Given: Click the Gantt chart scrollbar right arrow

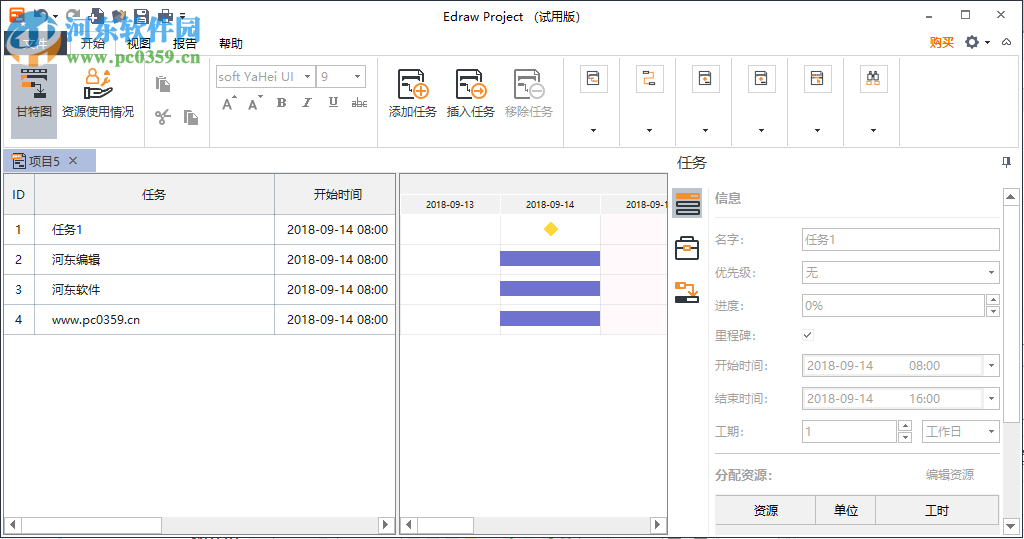Looking at the screenshot, I should click(x=658, y=525).
